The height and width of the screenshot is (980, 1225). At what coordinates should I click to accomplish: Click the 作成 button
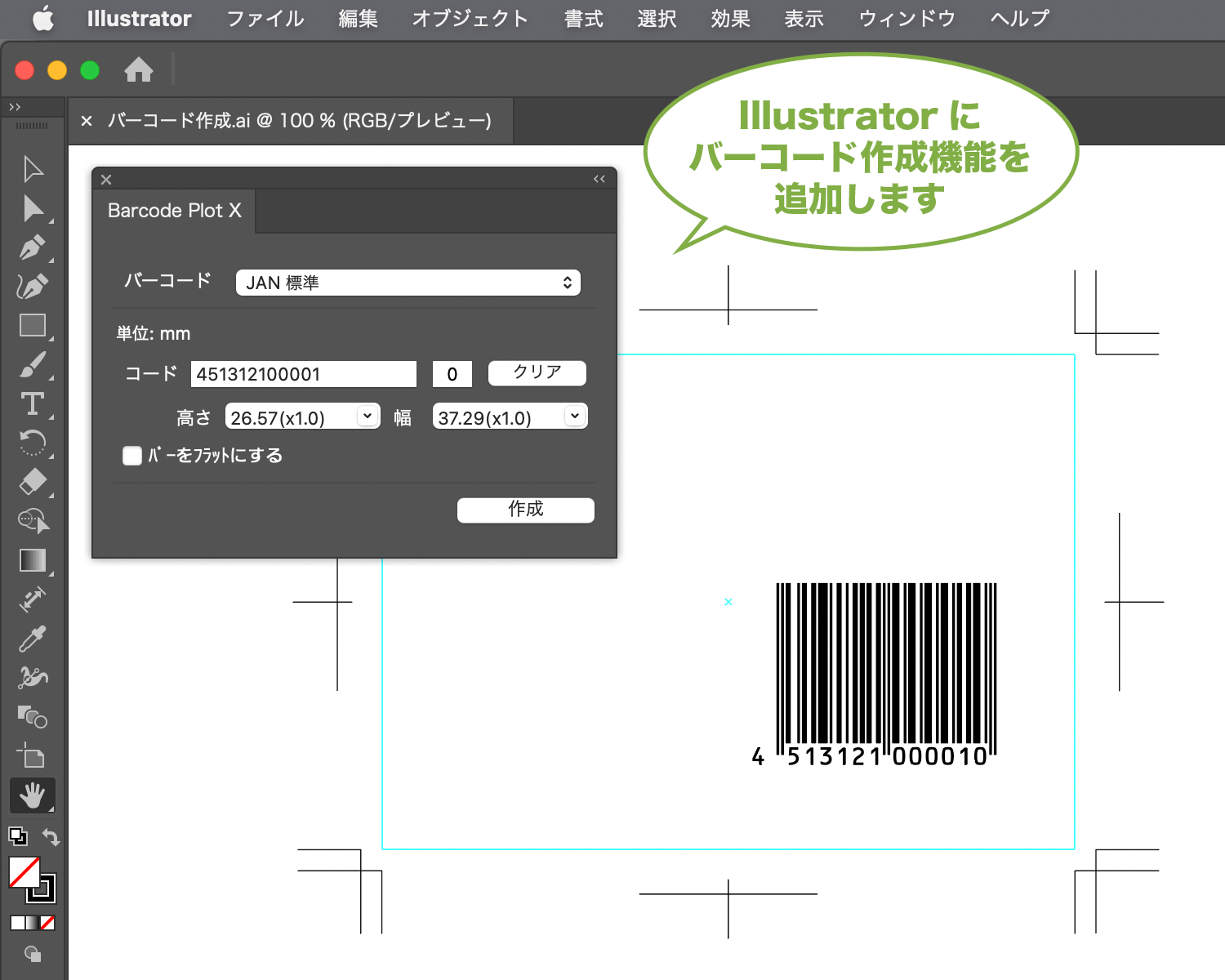526,510
